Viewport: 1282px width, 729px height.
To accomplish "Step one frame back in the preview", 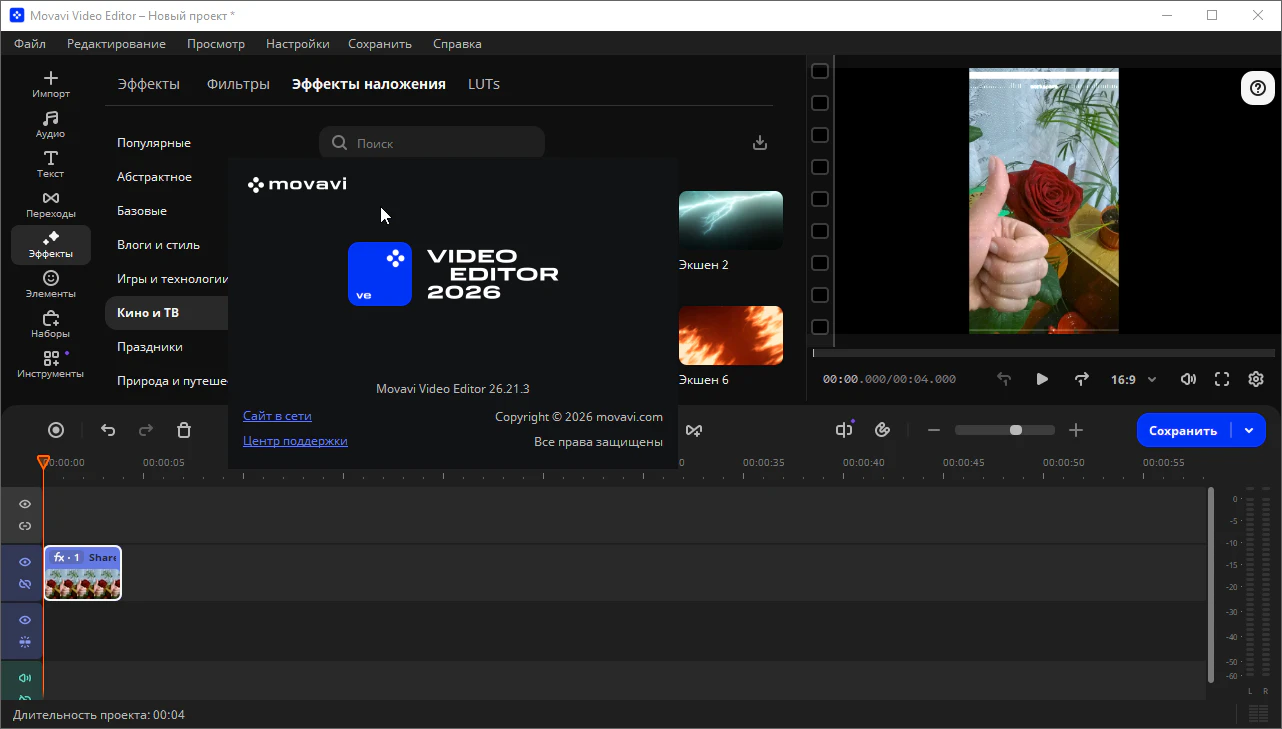I will tap(1005, 379).
